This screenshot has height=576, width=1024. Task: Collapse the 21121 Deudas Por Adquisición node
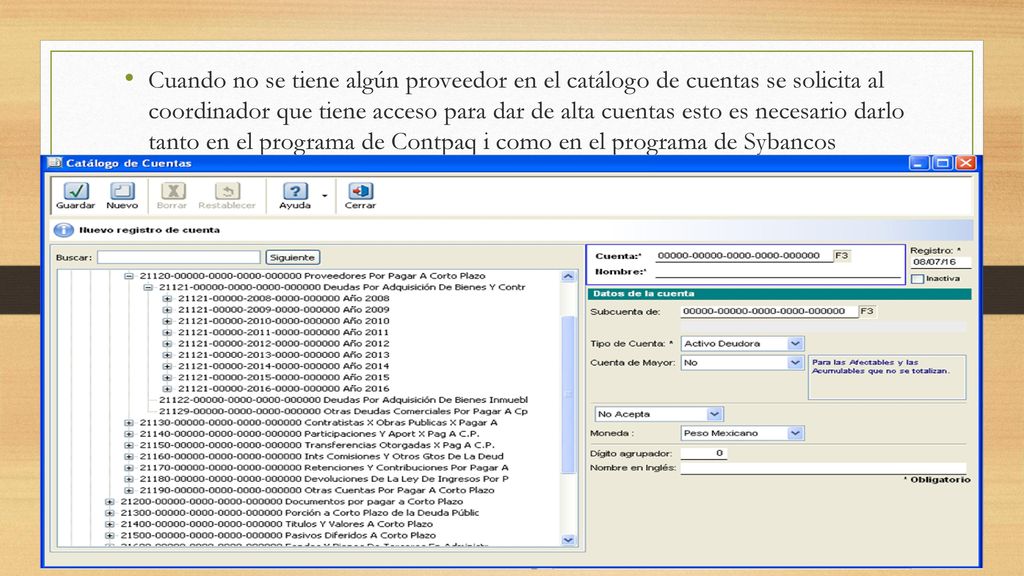148,287
